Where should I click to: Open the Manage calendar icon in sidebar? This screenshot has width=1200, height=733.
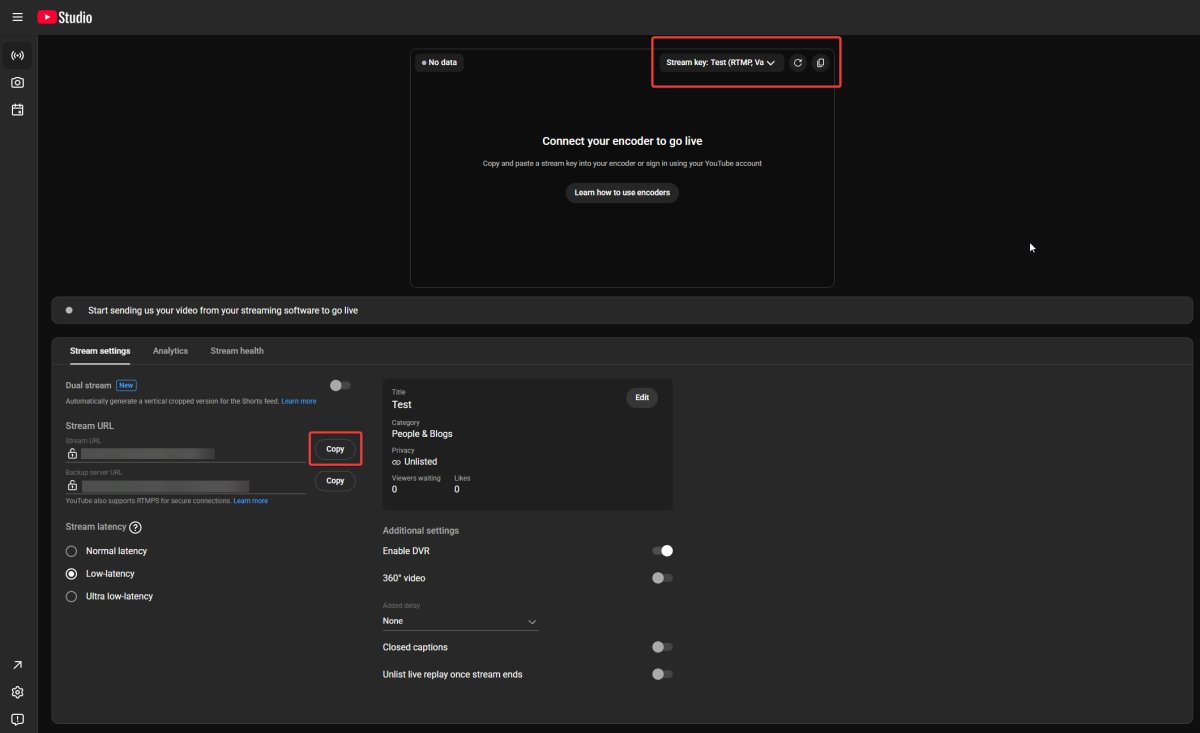pyautogui.click(x=17, y=109)
